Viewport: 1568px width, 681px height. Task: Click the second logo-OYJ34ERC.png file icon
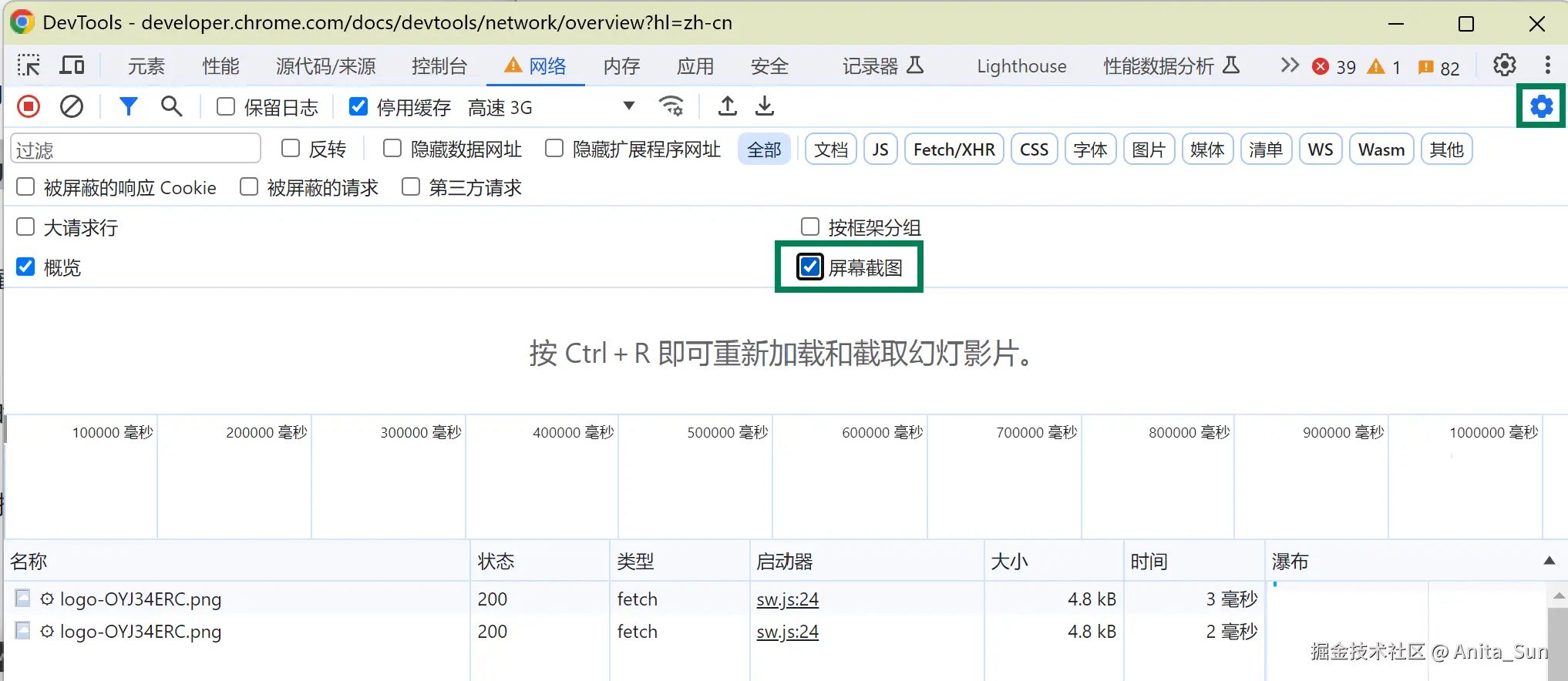pos(23,631)
